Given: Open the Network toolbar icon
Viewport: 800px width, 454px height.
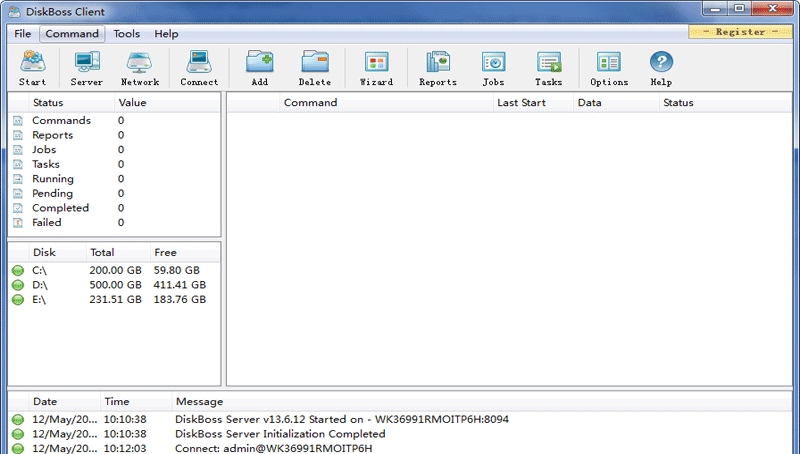Looking at the screenshot, I should (139, 62).
